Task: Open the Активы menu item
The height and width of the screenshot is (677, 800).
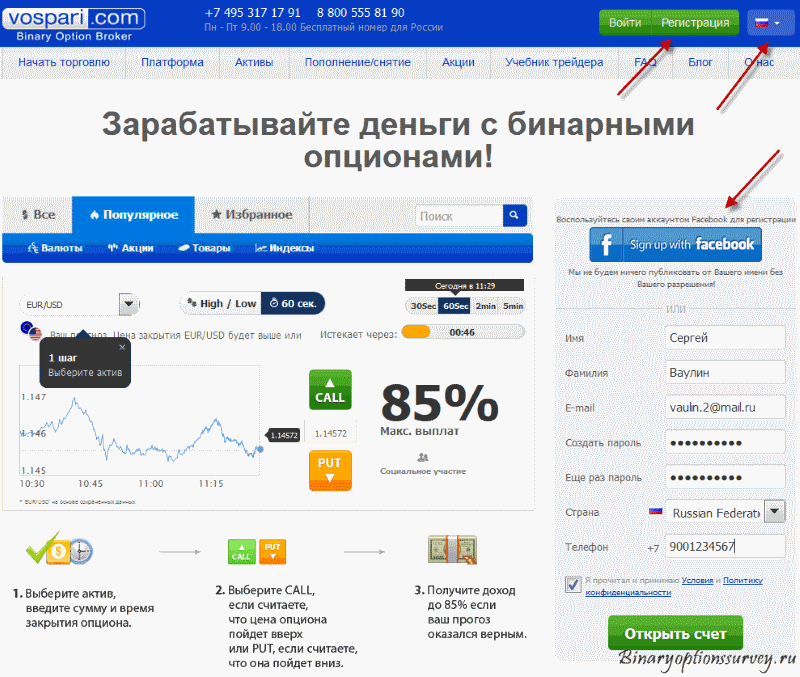Action: [x=254, y=62]
